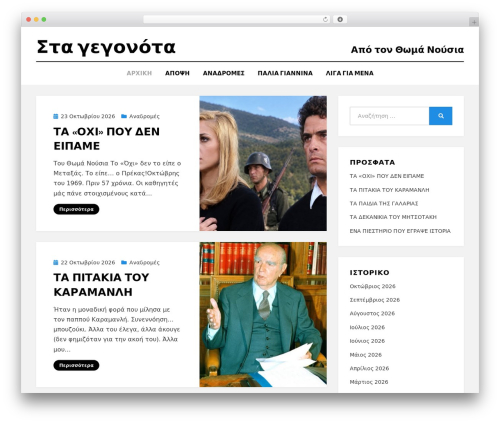Viewport: 500px width, 423px height.
Task: Click Περισσότερα button under ΤΑ «ΟΧΙ» post
Action: click(x=76, y=209)
